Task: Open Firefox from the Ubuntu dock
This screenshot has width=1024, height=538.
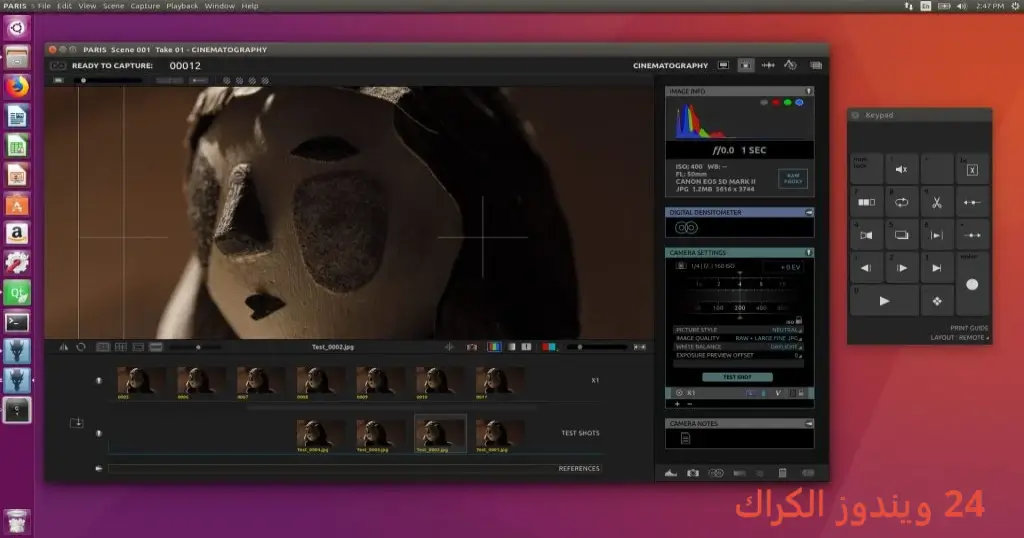Action: [17, 87]
